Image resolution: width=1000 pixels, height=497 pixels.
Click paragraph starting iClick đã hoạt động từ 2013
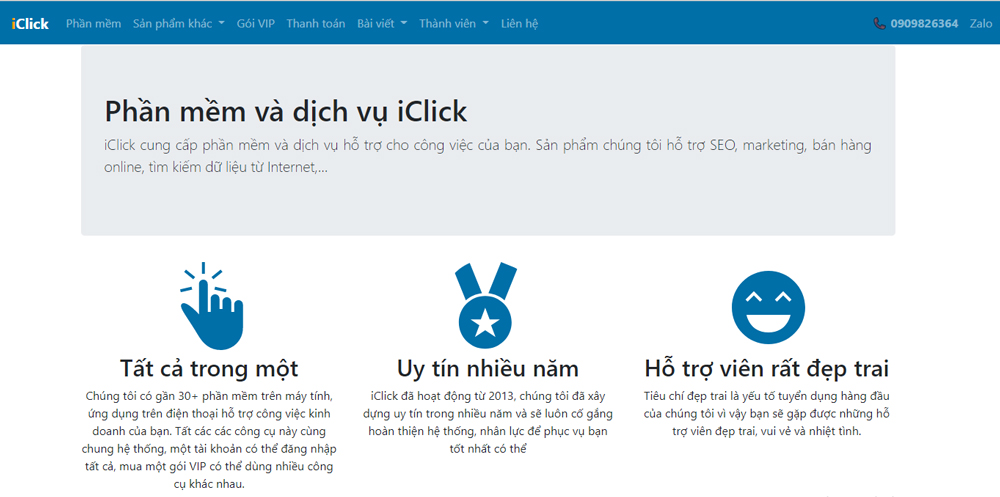click(x=488, y=422)
